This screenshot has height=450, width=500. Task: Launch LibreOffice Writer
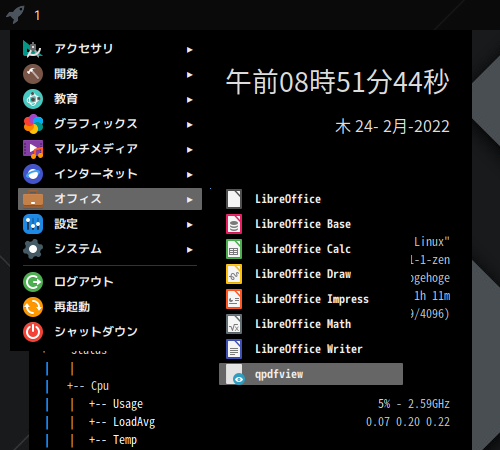(x=311, y=349)
